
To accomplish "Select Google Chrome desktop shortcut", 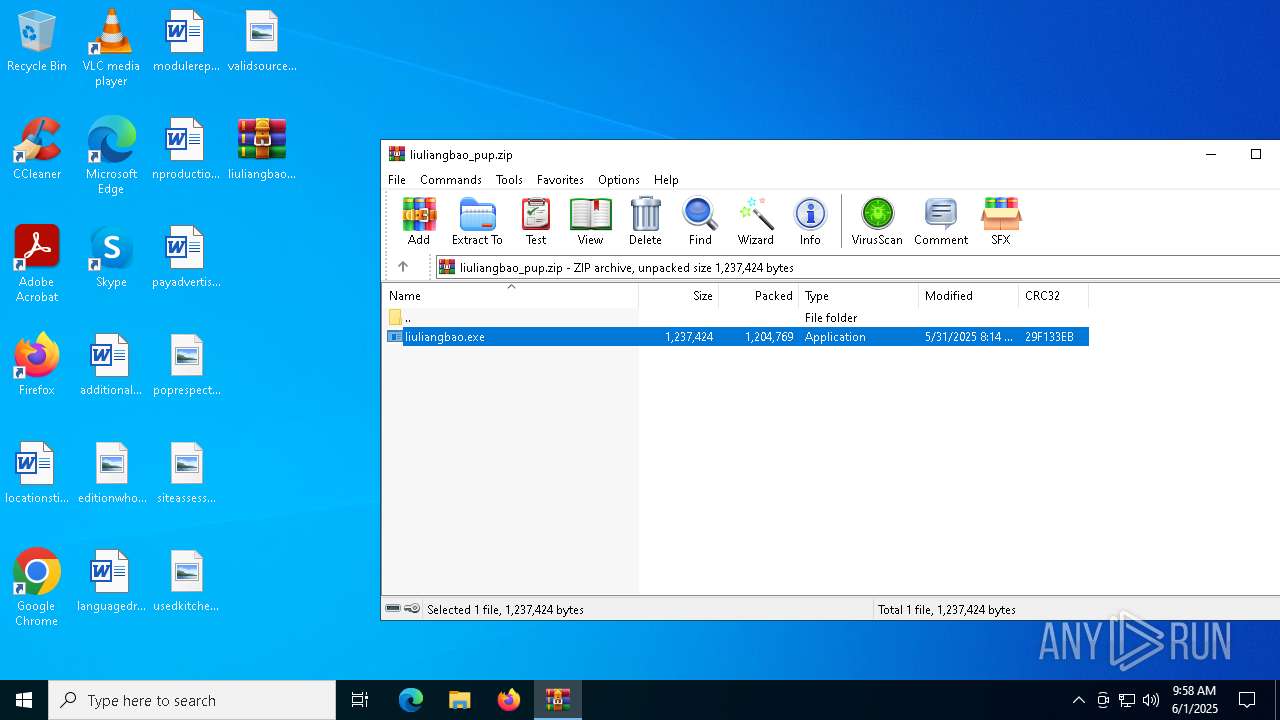I will click(37, 588).
